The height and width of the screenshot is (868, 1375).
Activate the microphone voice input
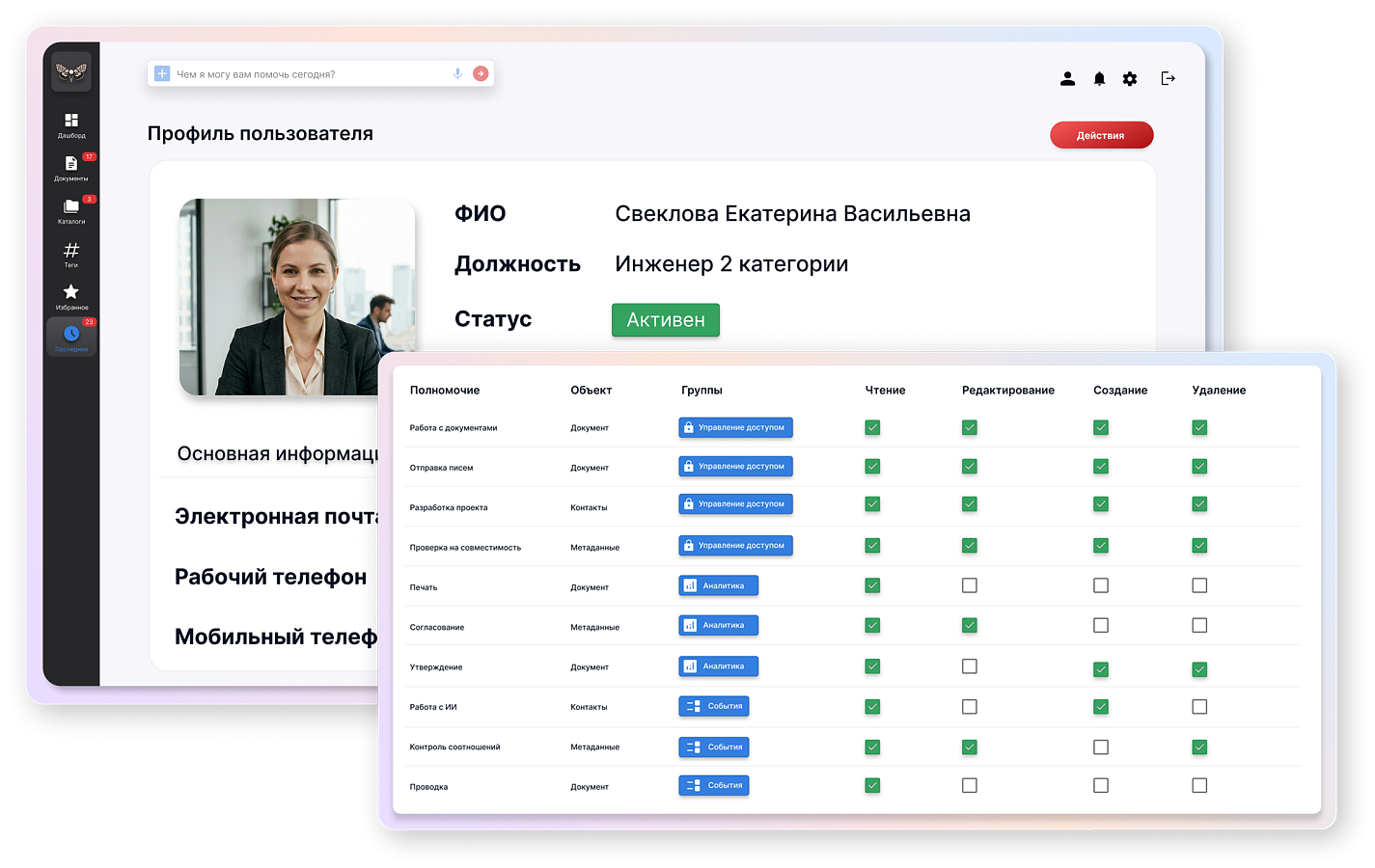[457, 73]
